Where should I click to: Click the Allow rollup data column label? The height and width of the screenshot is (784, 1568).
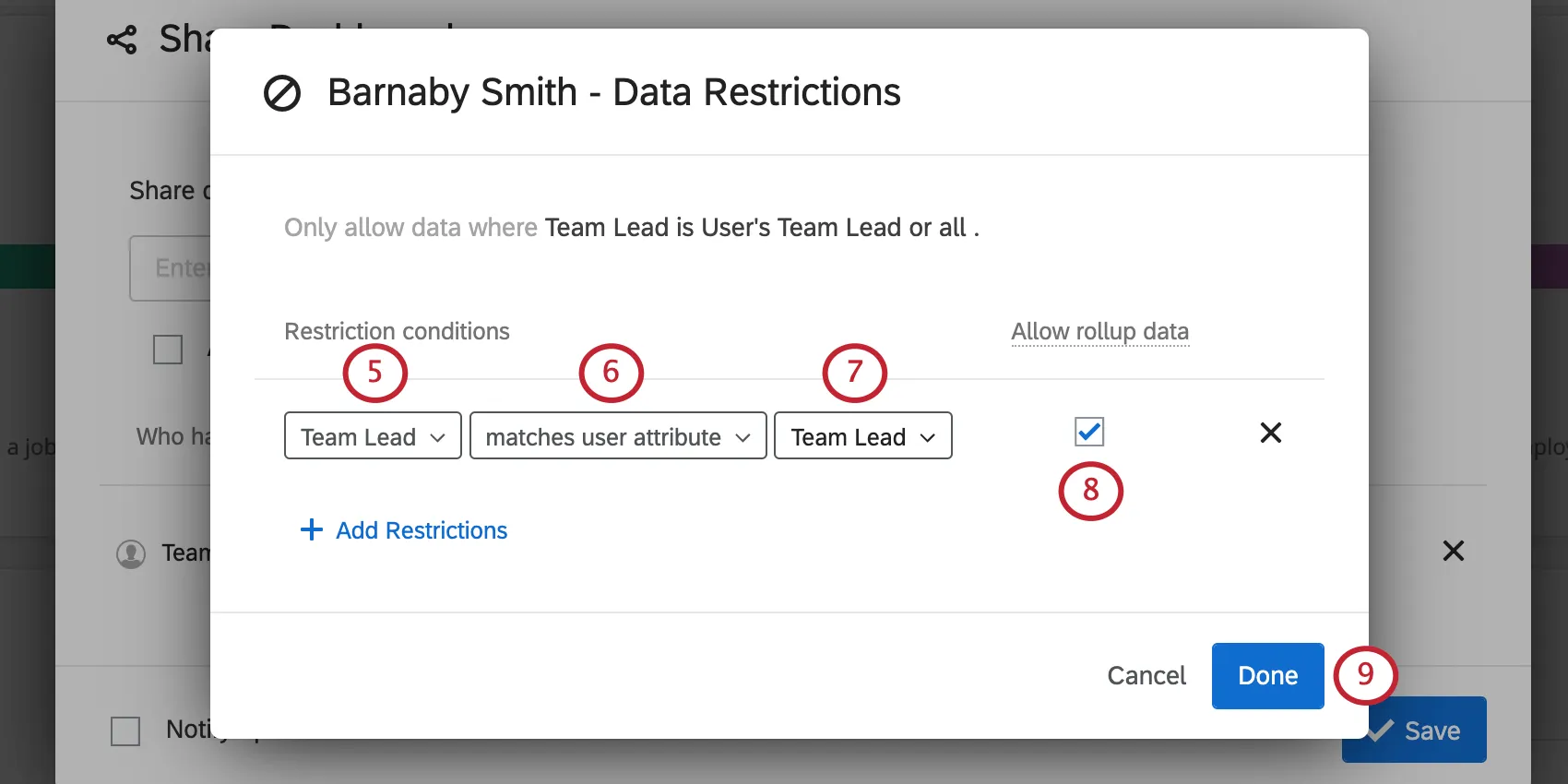(x=1099, y=331)
